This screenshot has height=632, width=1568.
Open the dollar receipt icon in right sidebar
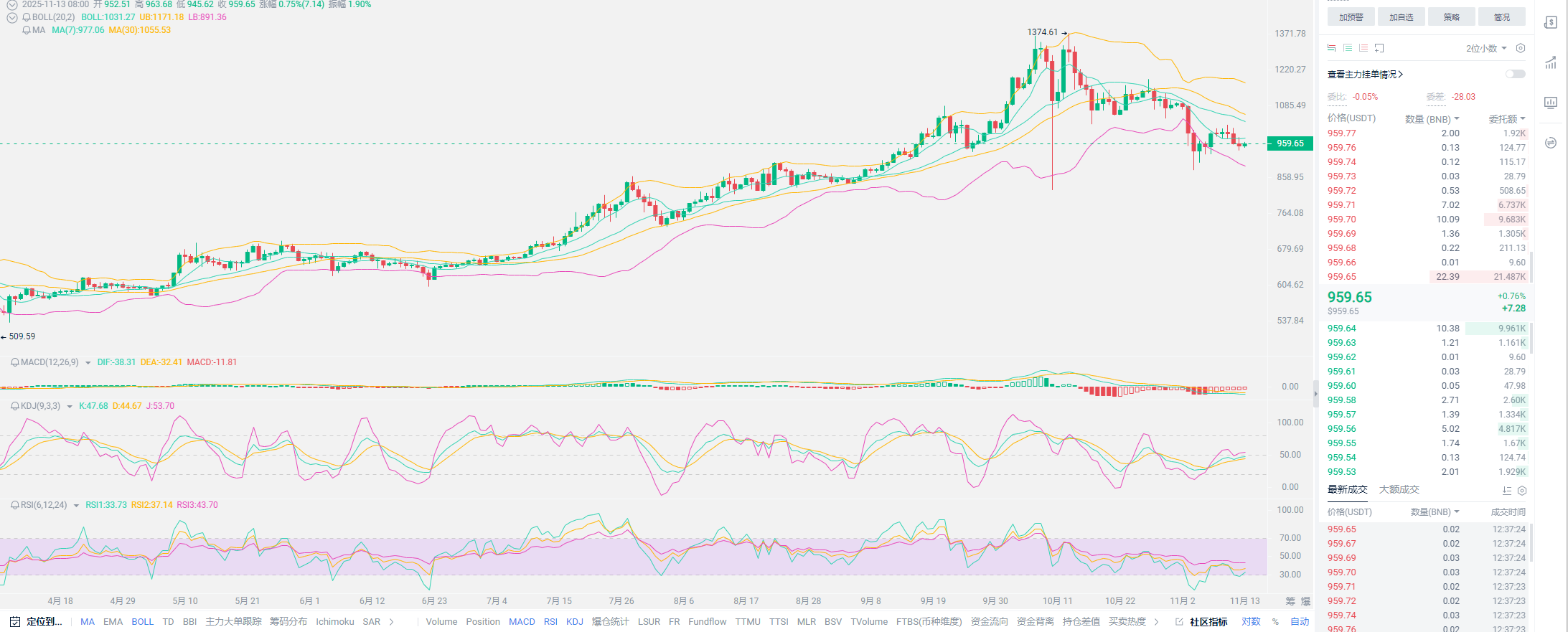(x=1551, y=22)
